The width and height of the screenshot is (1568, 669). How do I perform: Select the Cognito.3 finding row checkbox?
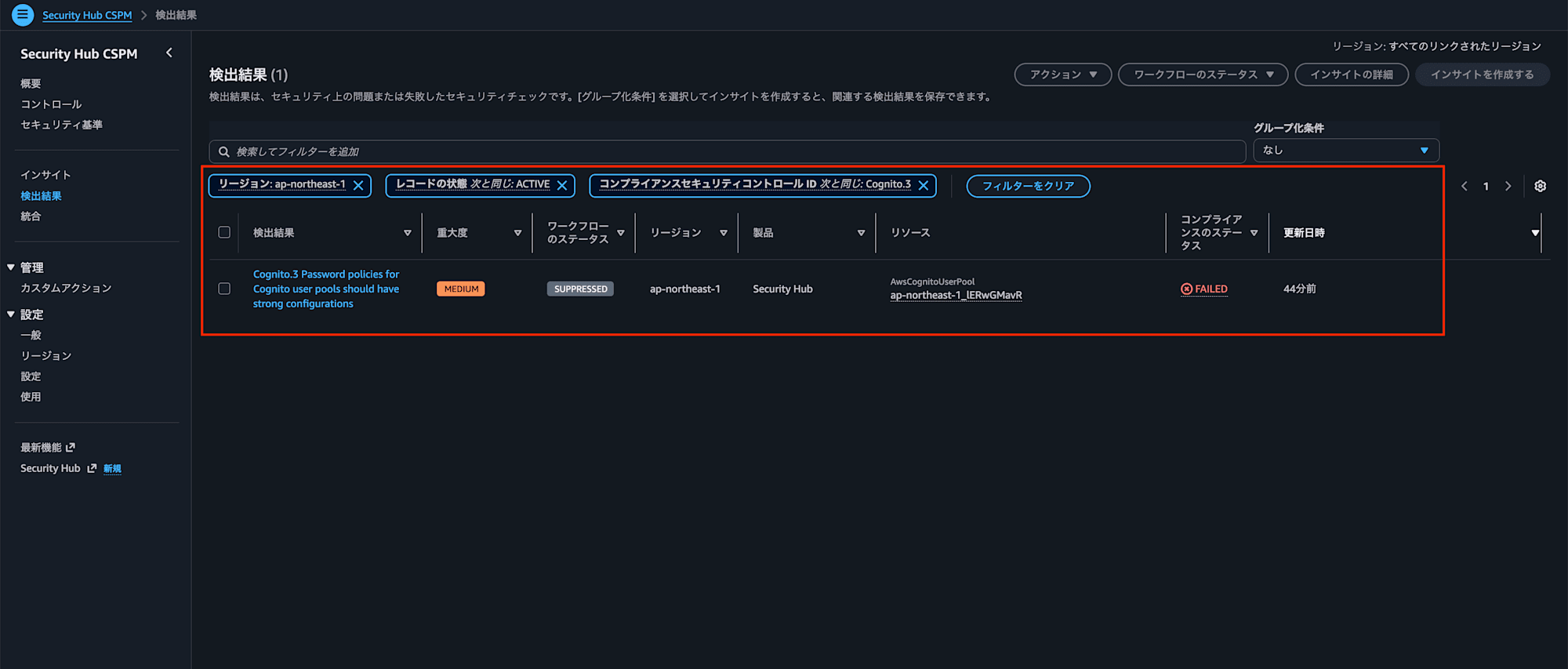(224, 289)
